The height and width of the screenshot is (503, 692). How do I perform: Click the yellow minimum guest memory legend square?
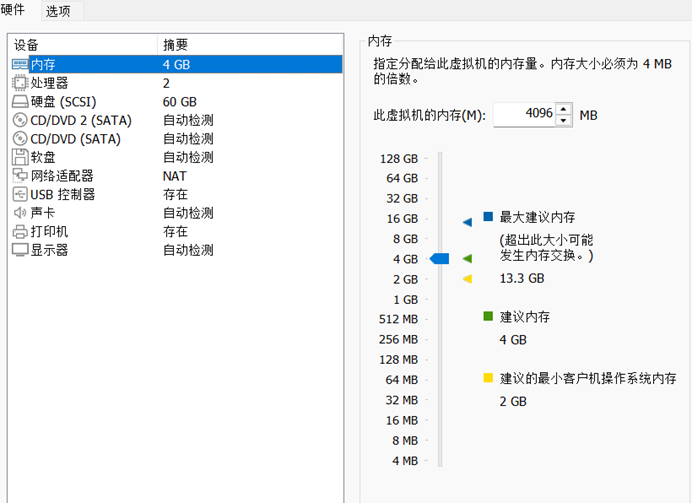click(x=488, y=377)
